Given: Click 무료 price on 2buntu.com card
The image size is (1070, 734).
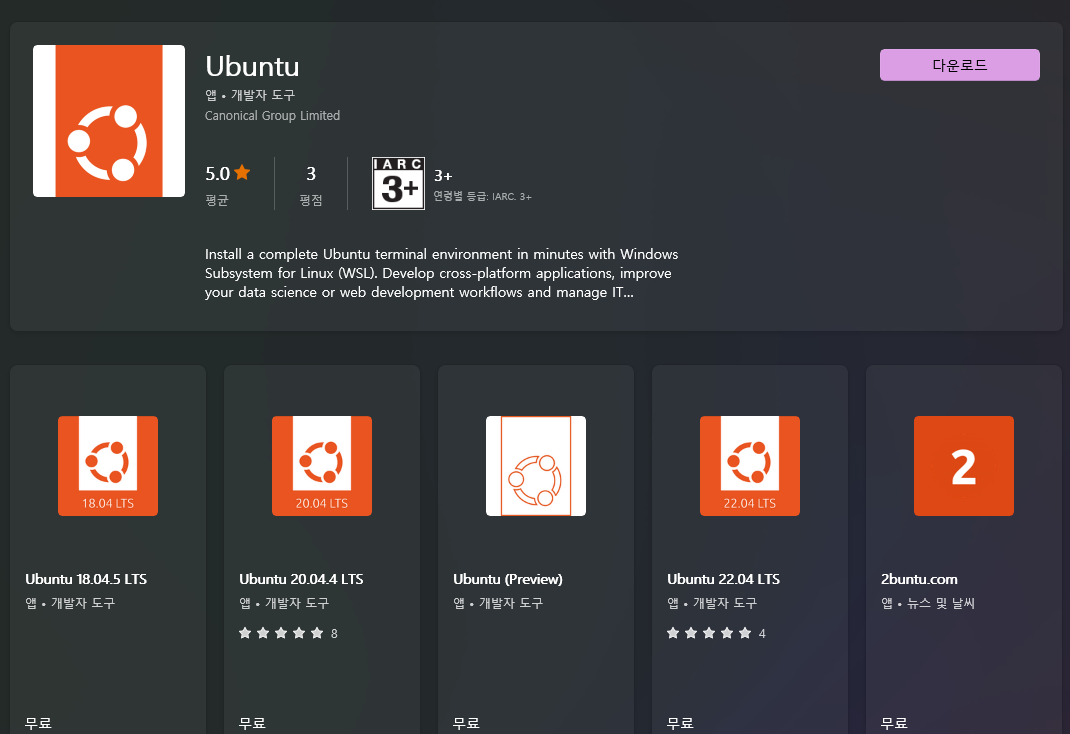Looking at the screenshot, I should (x=894, y=723).
